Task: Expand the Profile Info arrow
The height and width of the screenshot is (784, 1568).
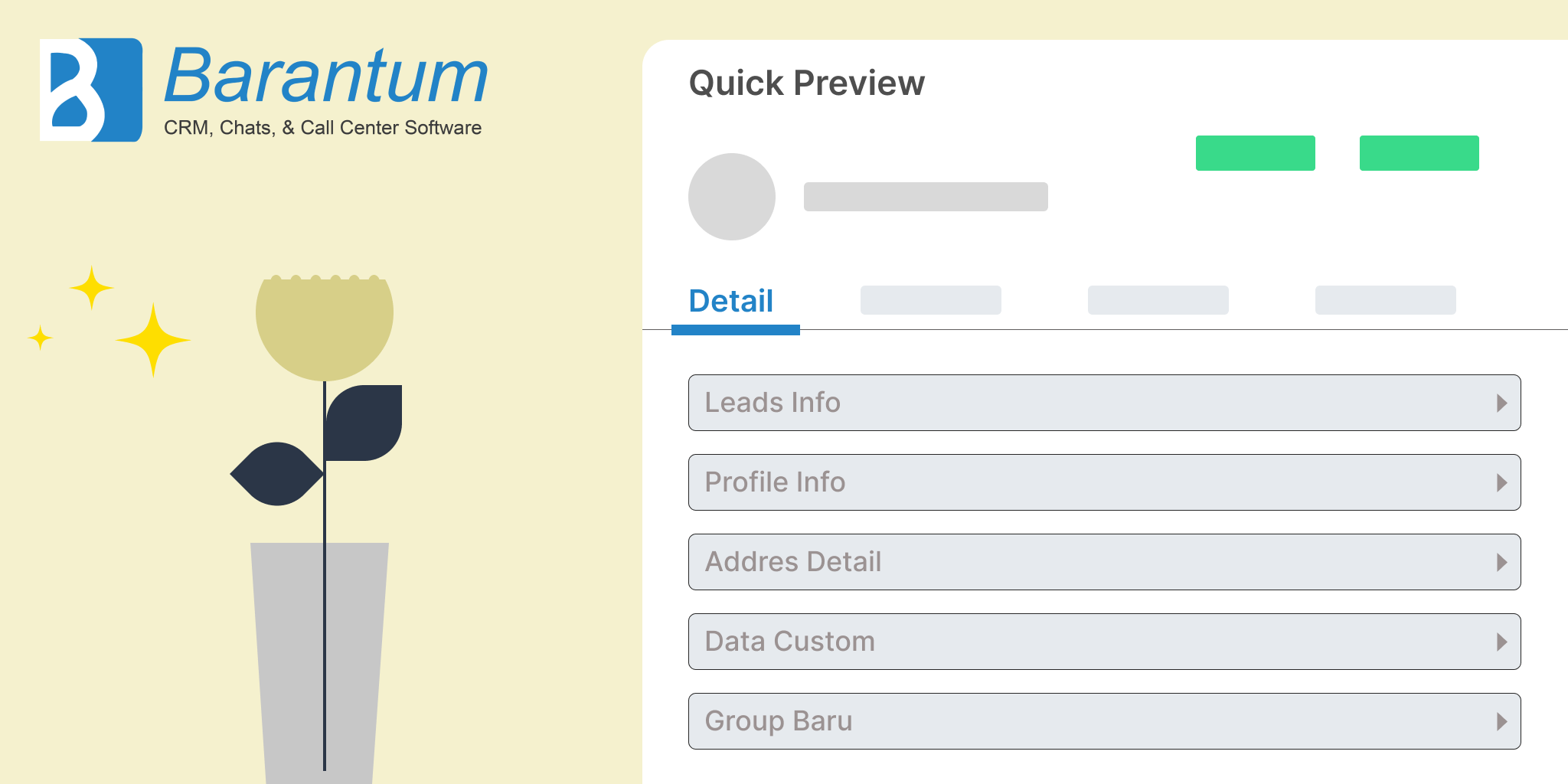Action: [1502, 482]
